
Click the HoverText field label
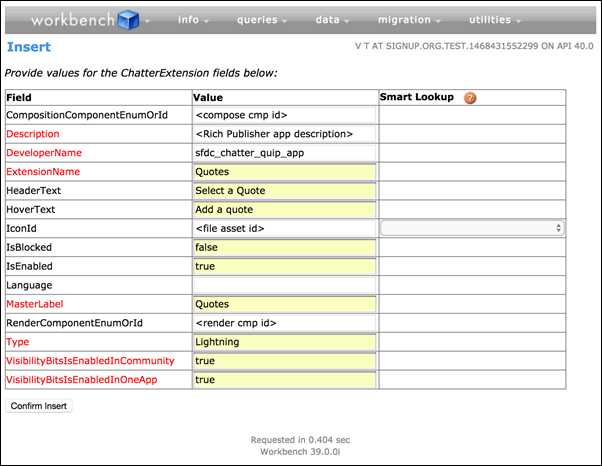(x=31, y=210)
